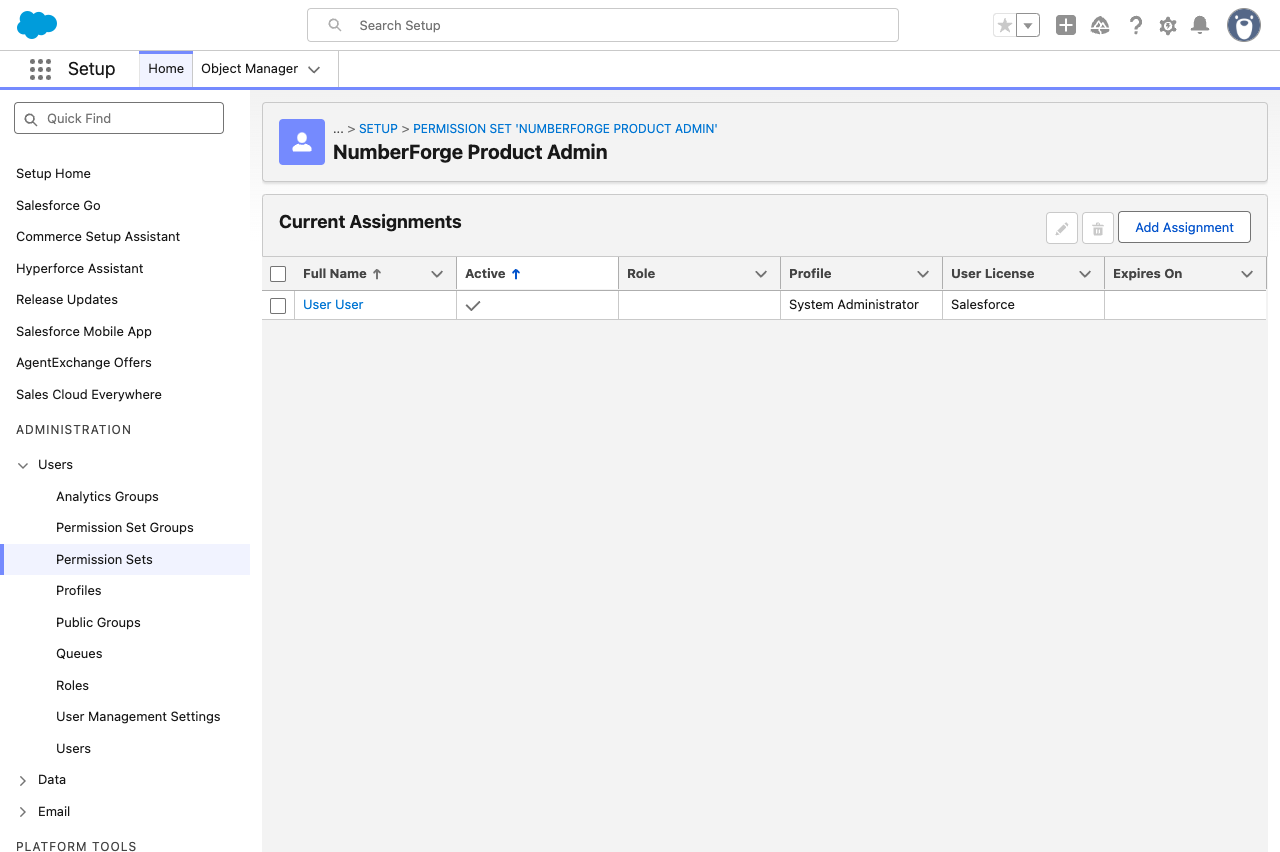
Task: Open the Setup gear menu
Action: click(1168, 25)
